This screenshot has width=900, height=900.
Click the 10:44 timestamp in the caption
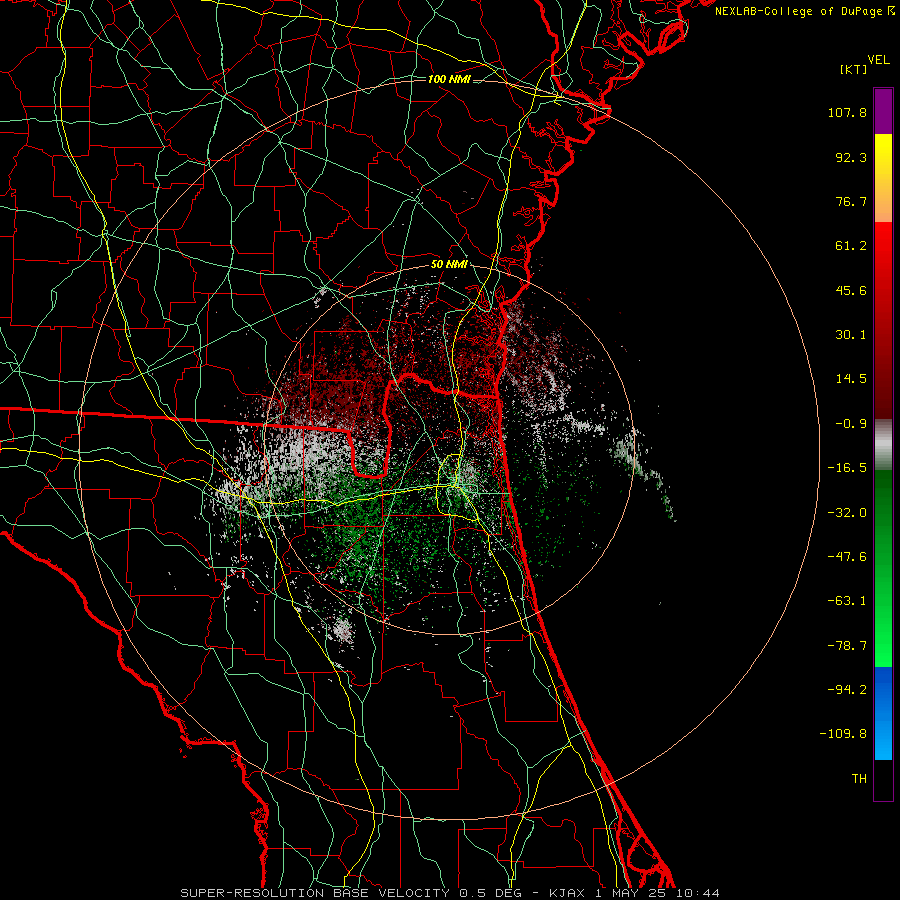coord(697,893)
